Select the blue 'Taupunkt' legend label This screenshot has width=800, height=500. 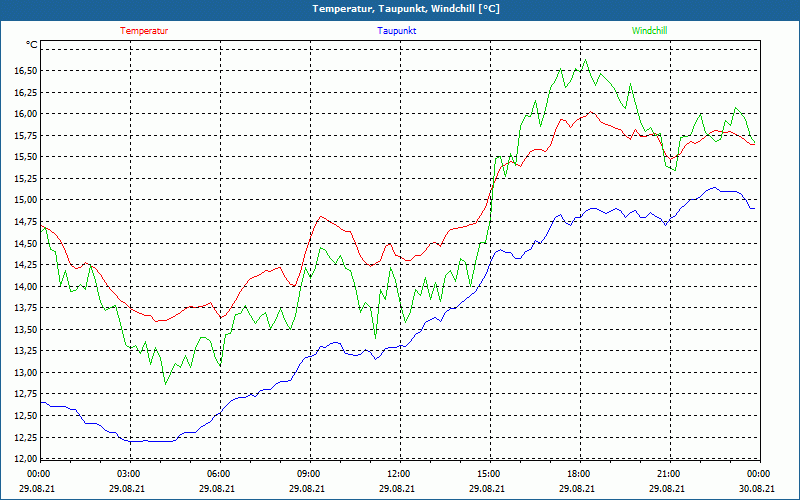pyautogui.click(x=396, y=31)
